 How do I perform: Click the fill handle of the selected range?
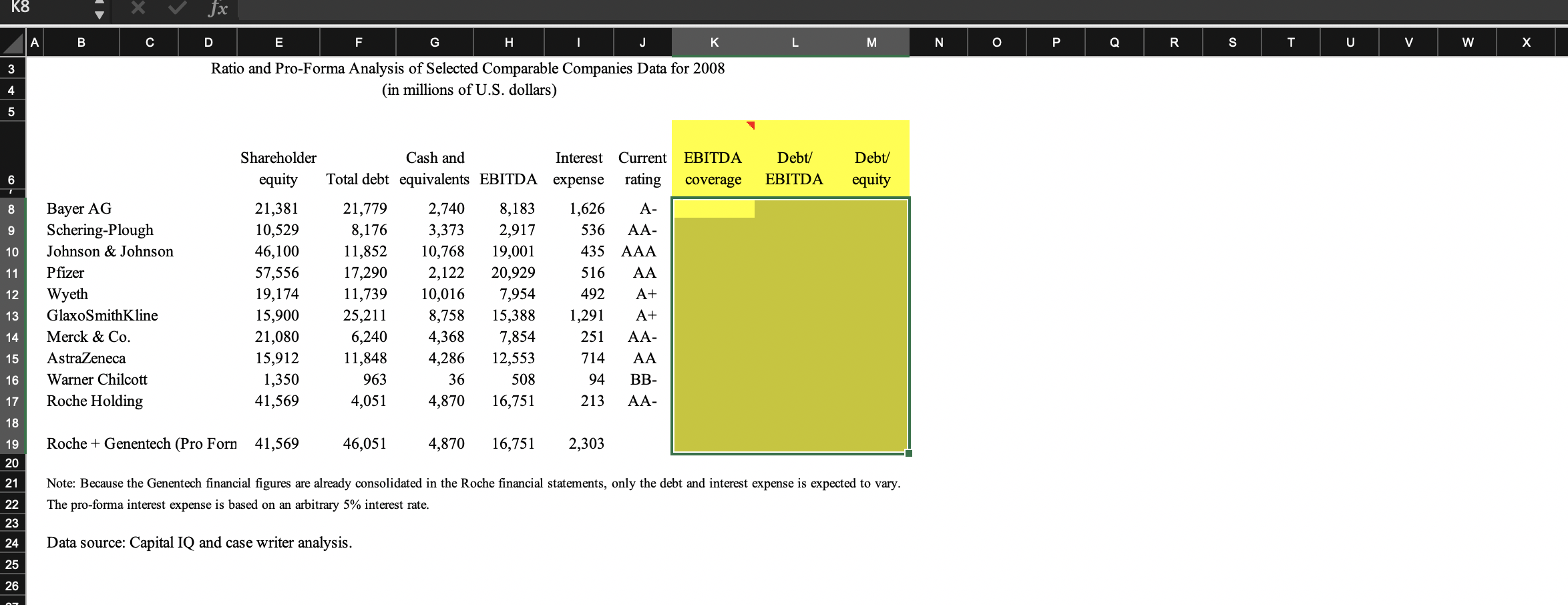[x=910, y=453]
